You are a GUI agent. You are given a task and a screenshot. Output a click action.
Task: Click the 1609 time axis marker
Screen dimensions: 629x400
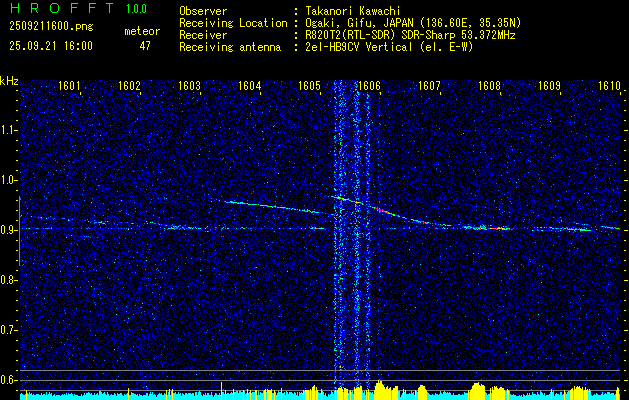point(549,85)
